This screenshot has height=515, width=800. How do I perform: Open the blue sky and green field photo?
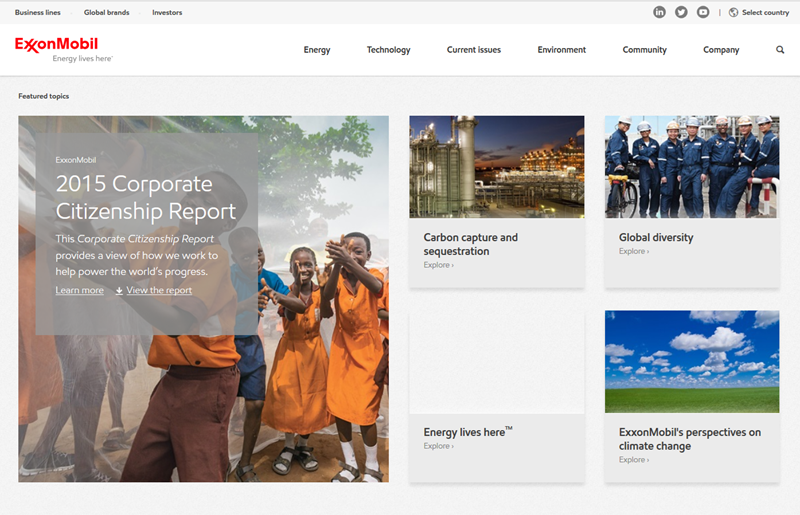pyautogui.click(x=692, y=362)
